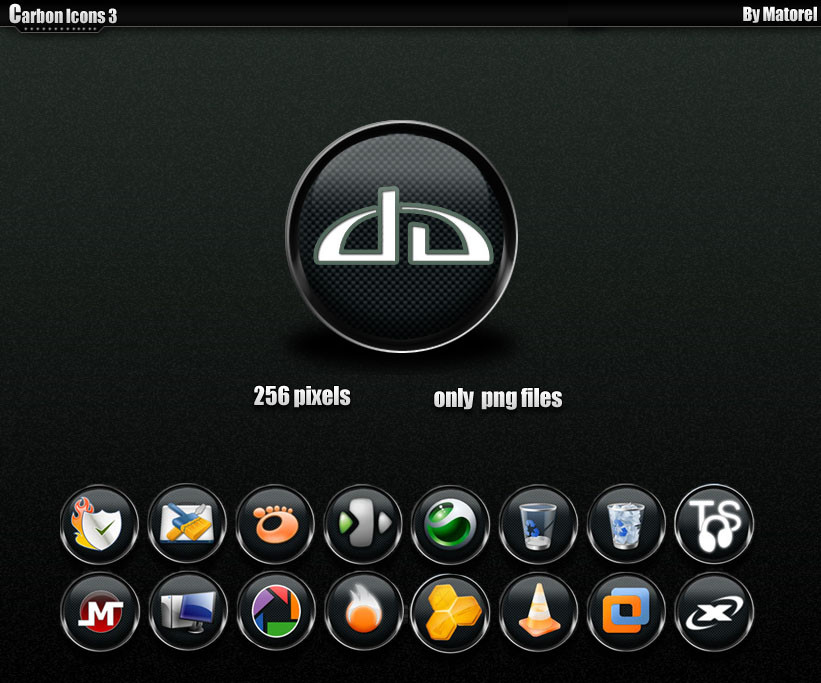821x683 pixels.
Task: Click the "By Matorel" author credit
Action: point(780,14)
